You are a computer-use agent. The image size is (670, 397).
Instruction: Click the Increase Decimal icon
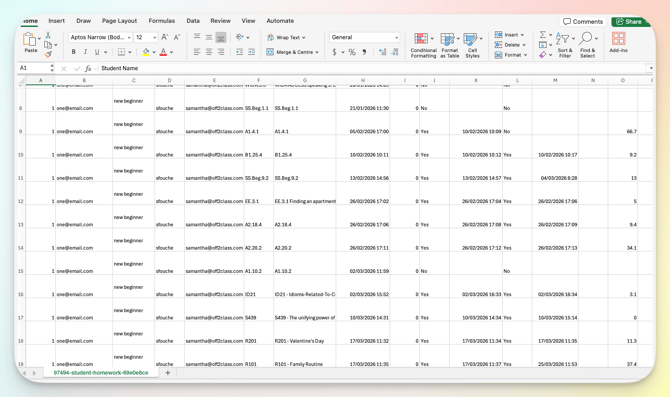coord(382,52)
